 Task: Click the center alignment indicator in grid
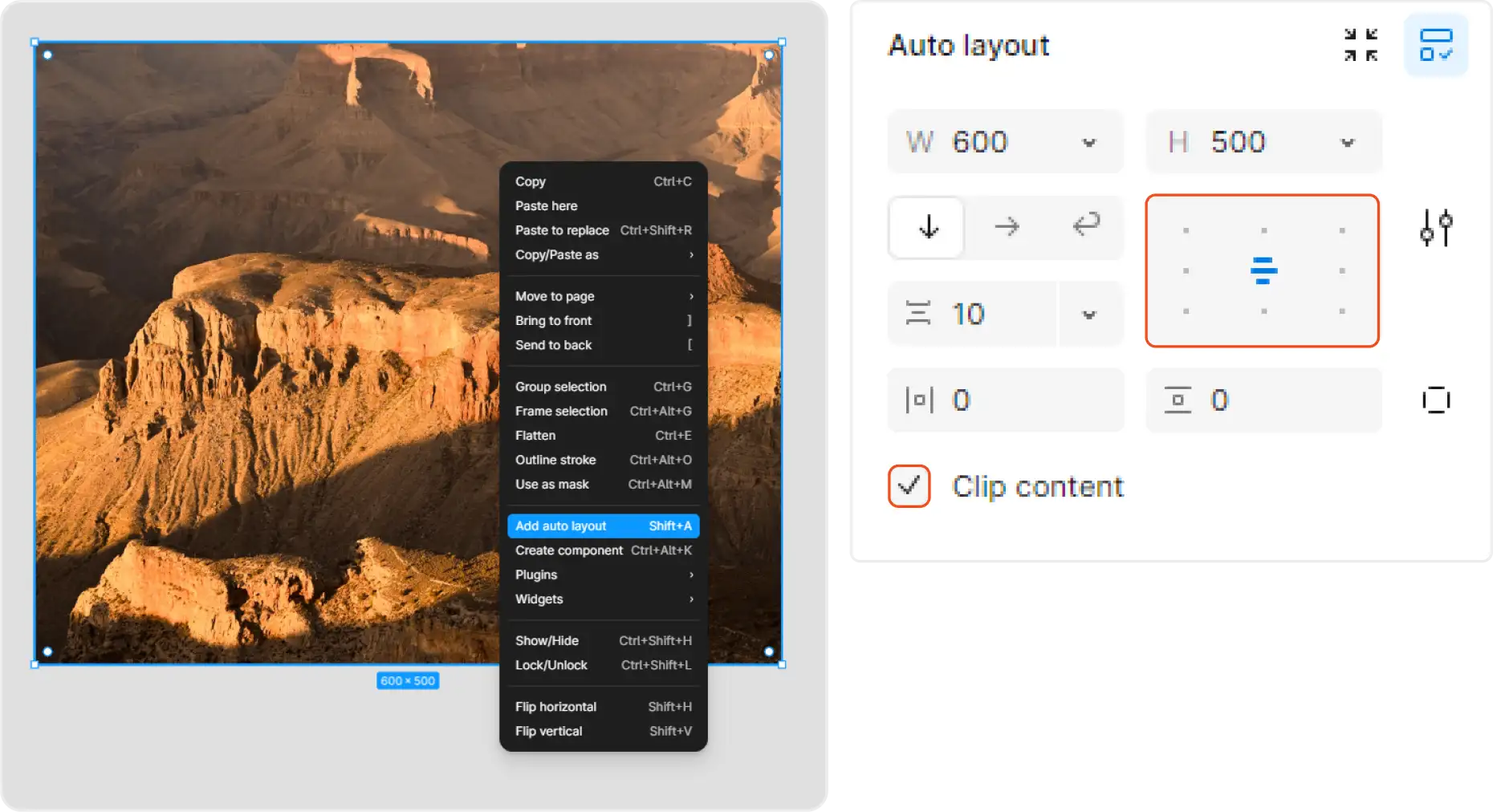coord(1263,270)
